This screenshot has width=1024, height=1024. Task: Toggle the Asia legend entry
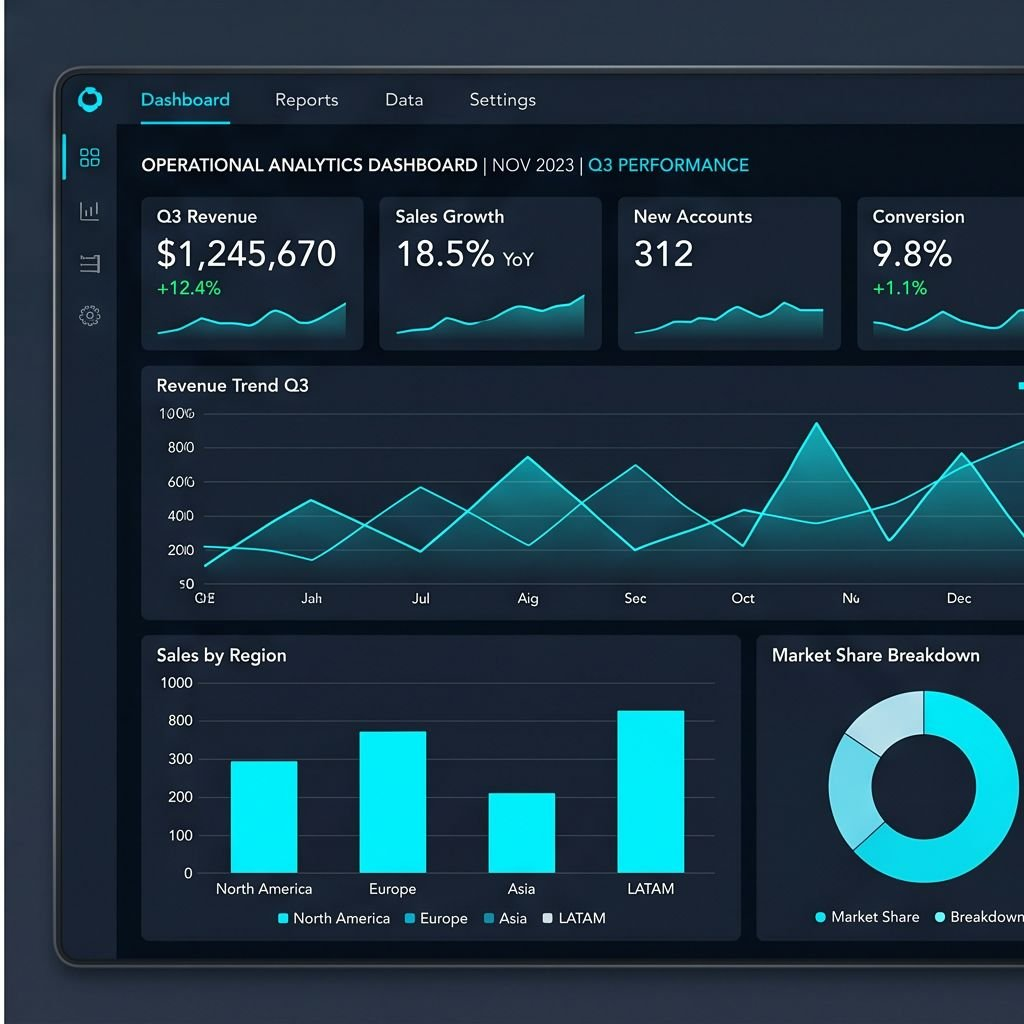coord(505,918)
